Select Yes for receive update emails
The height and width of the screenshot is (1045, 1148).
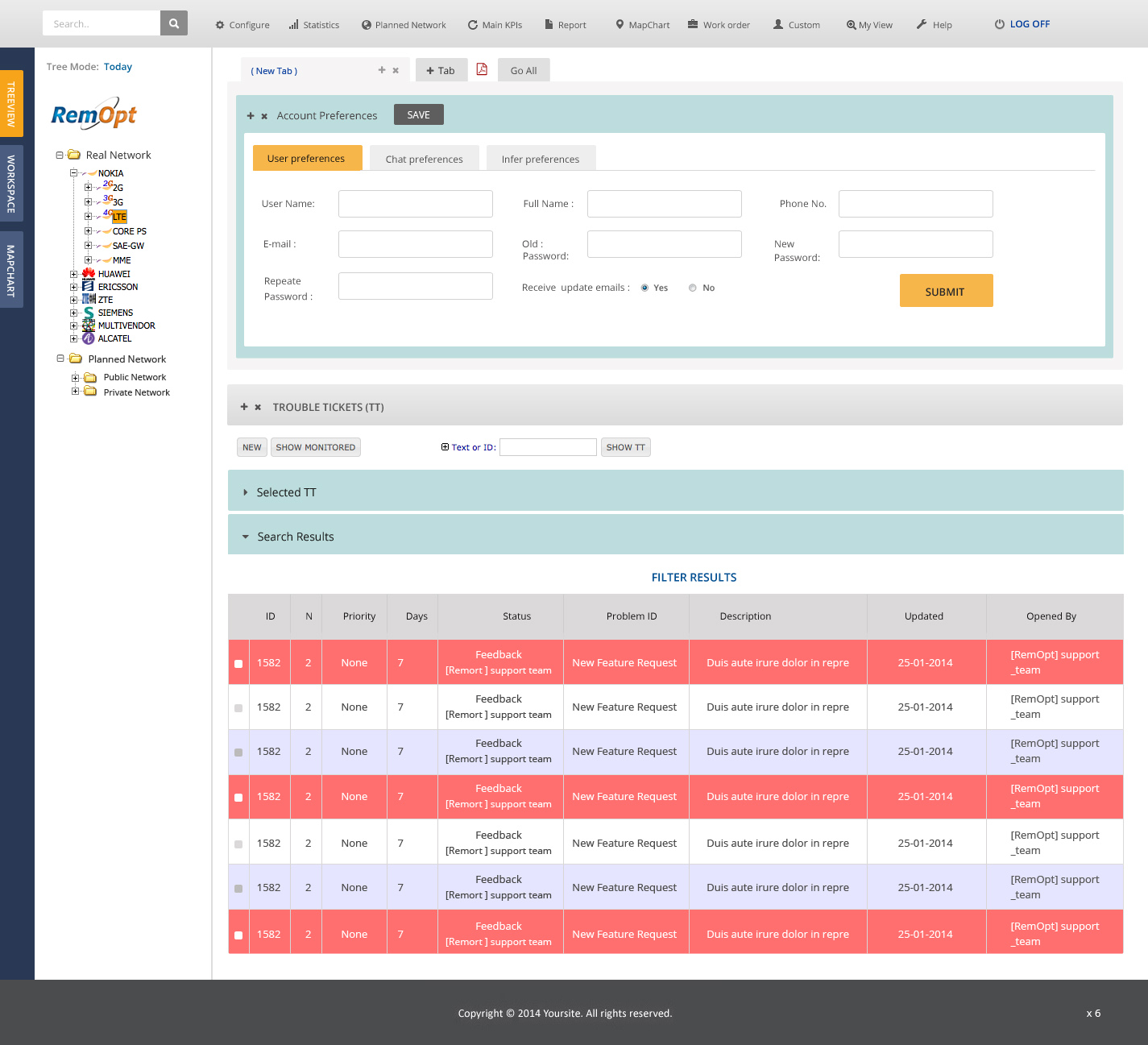(x=644, y=288)
